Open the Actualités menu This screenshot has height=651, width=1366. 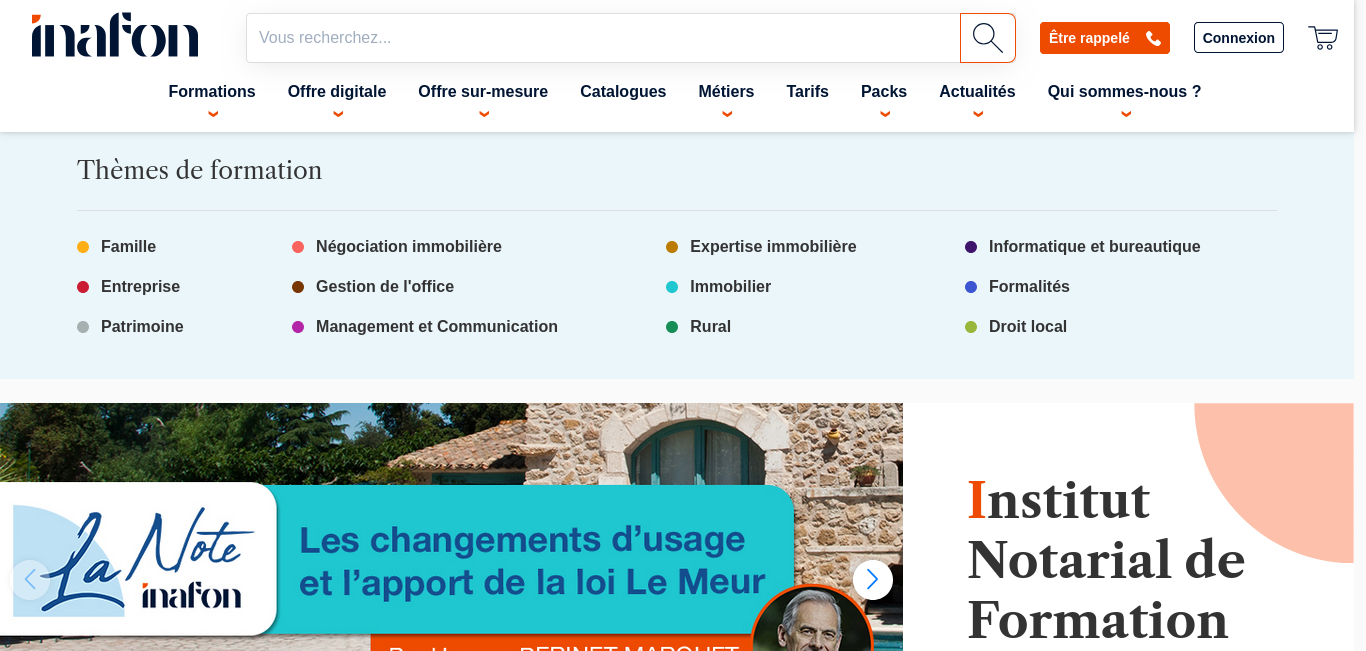(x=977, y=92)
